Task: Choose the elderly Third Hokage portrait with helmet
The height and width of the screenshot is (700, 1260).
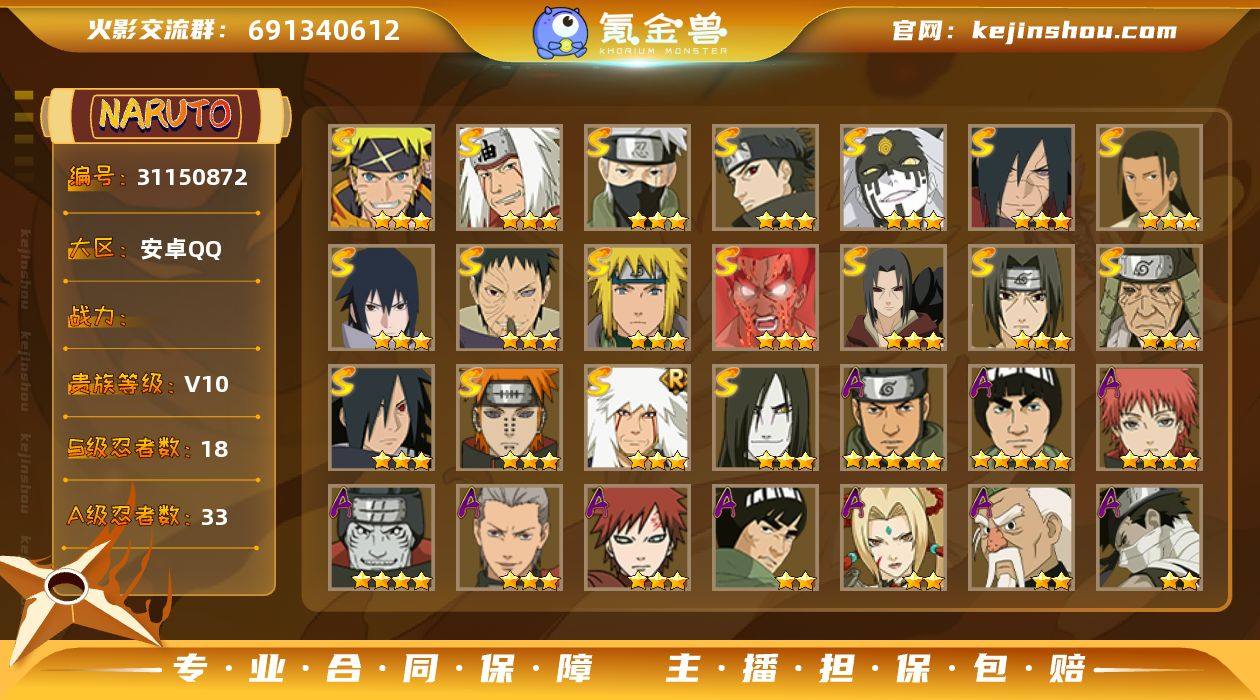Action: [1149, 297]
